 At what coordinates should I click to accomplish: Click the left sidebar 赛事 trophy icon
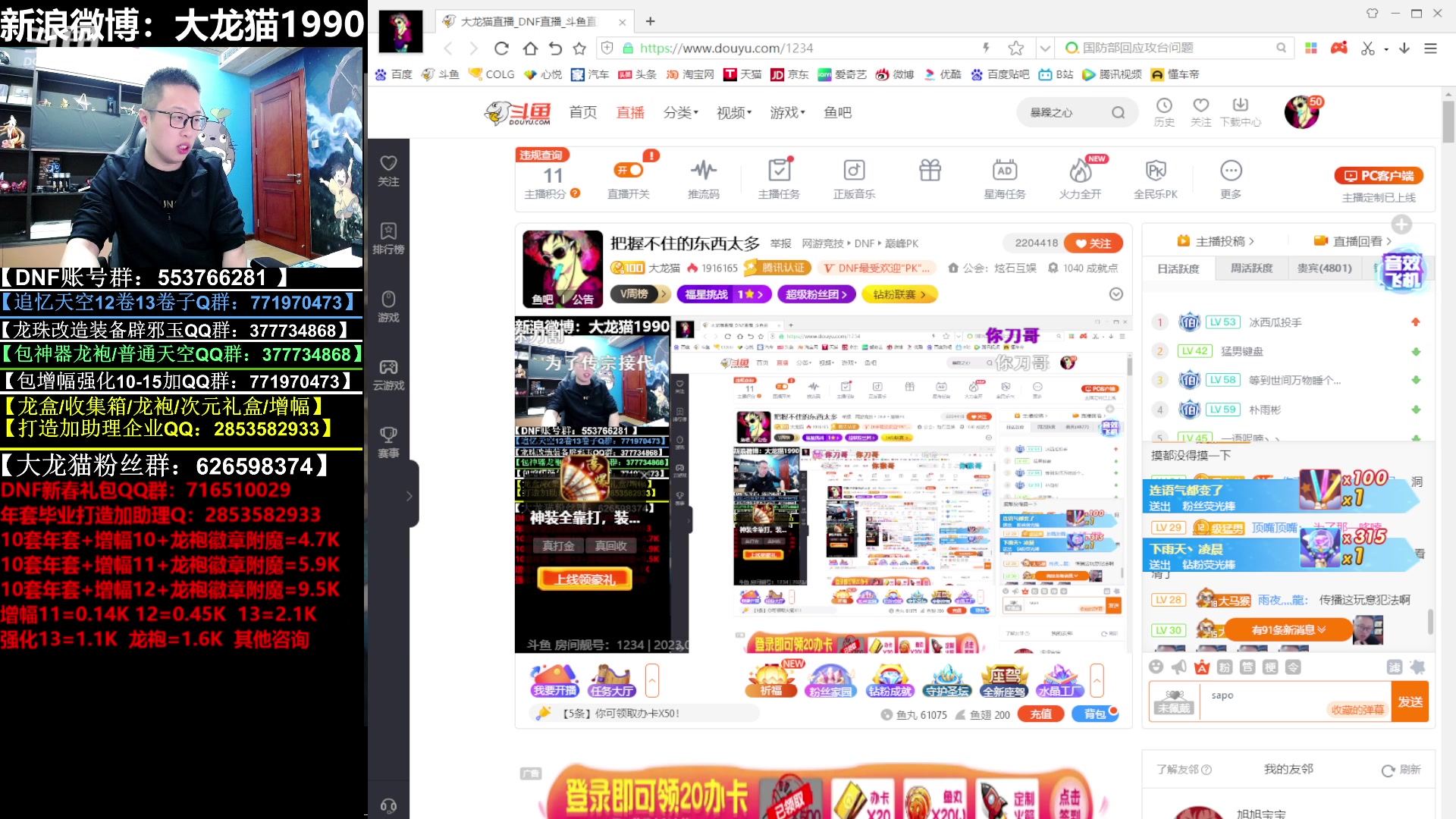[x=388, y=441]
